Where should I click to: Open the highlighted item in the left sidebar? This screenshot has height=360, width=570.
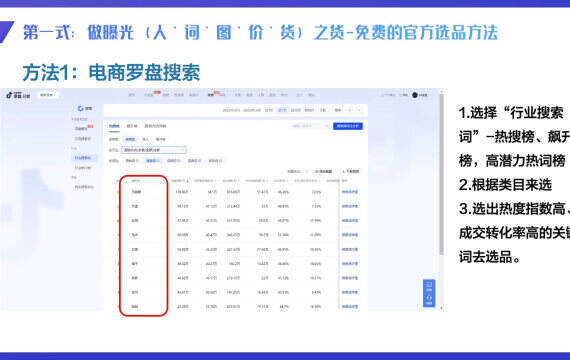pos(83,158)
